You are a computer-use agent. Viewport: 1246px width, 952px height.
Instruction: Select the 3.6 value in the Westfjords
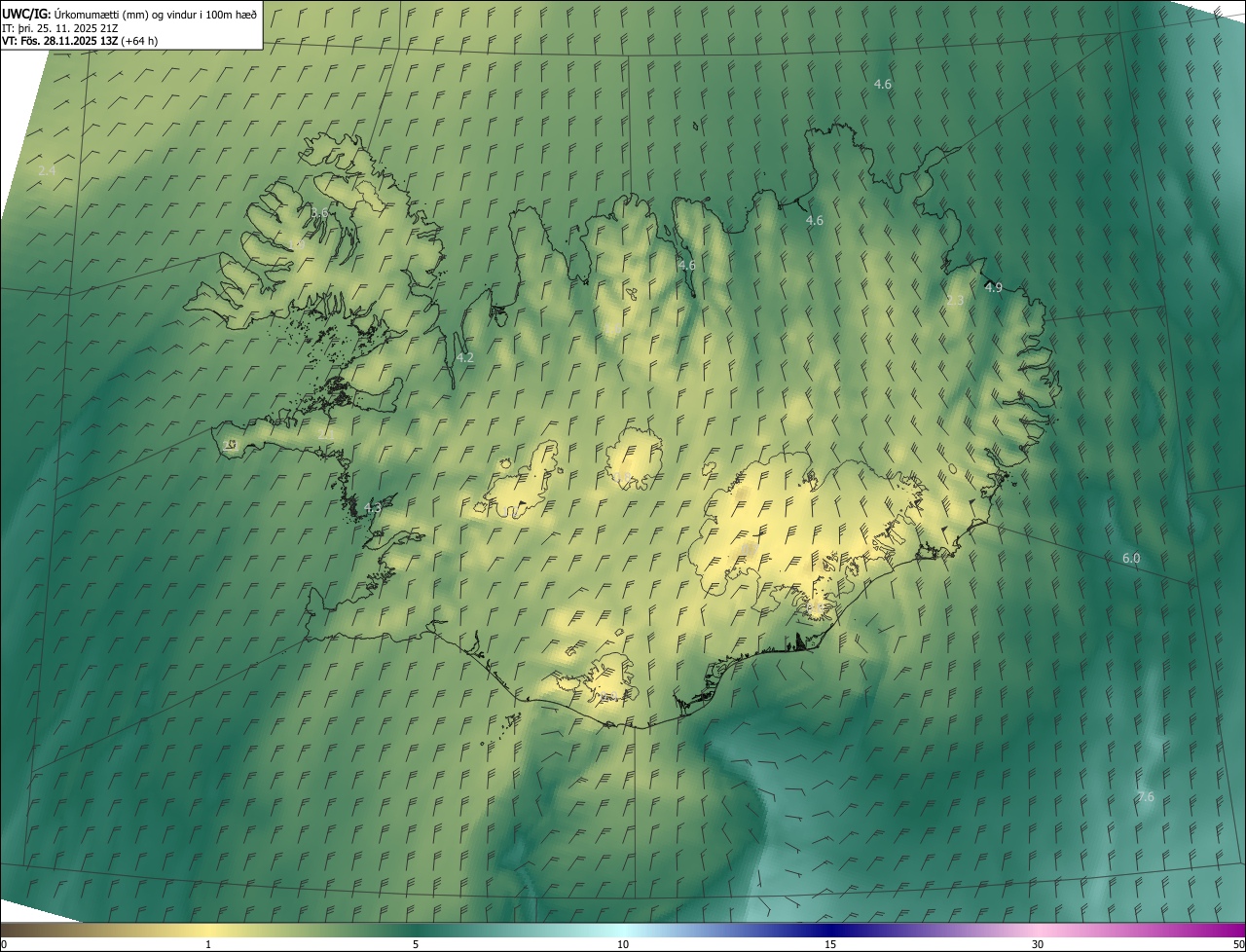[x=319, y=212]
